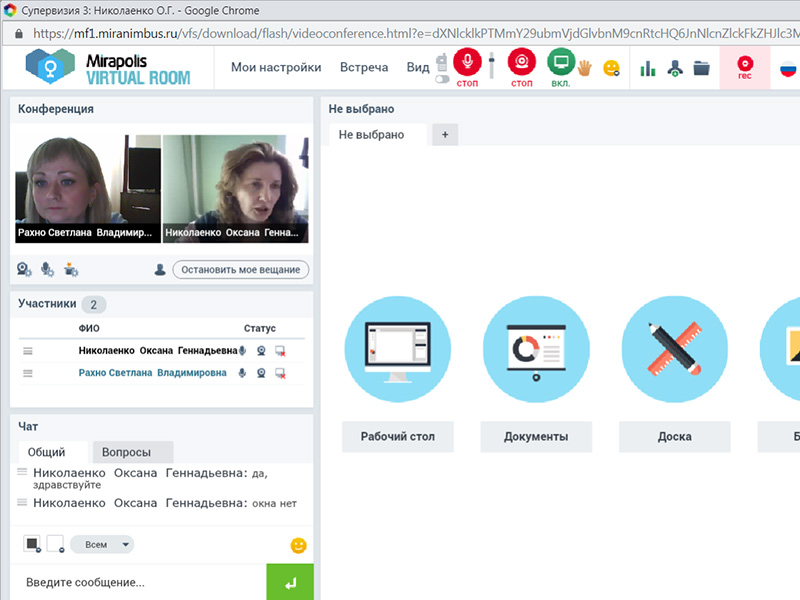This screenshot has height=600, width=800.
Task: Raise hand using the hand icon
Action: [584, 68]
